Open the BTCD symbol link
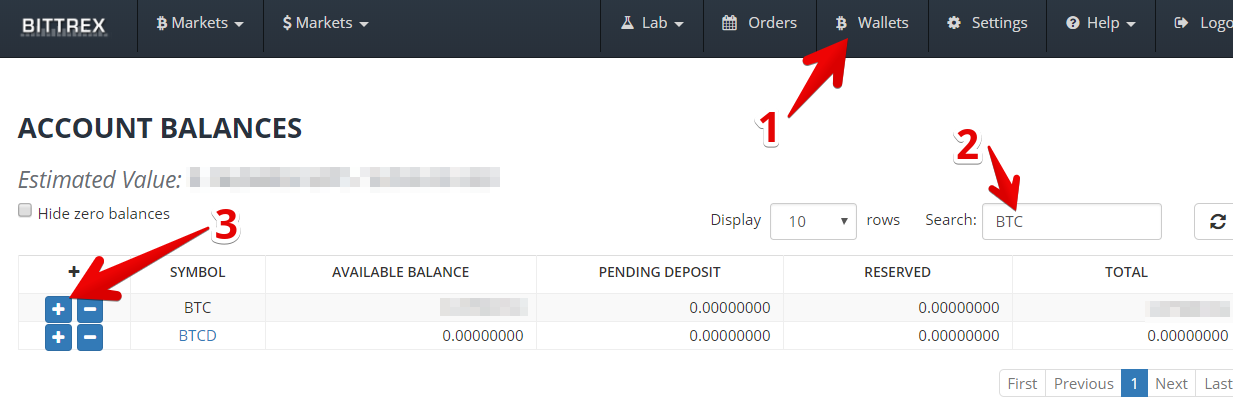The width and height of the screenshot is (1233, 417). pyautogui.click(x=197, y=336)
